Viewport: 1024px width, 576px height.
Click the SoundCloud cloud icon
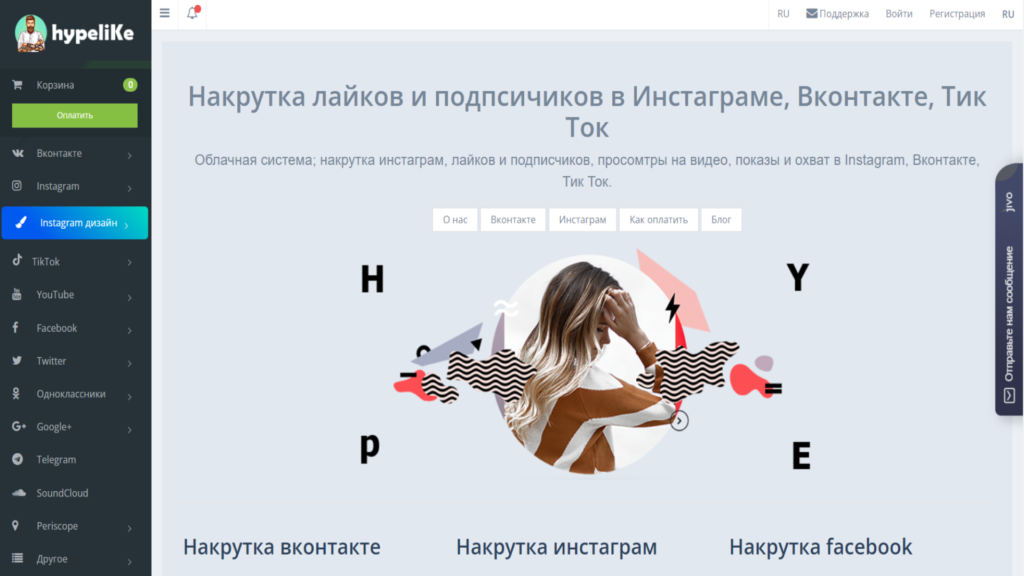click(19, 492)
